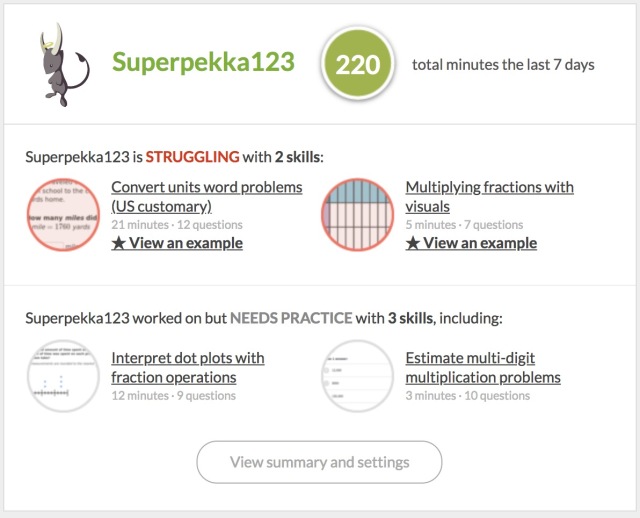The image size is (640, 518).
Task: Click the green 220 minutes badge
Action: point(357,65)
